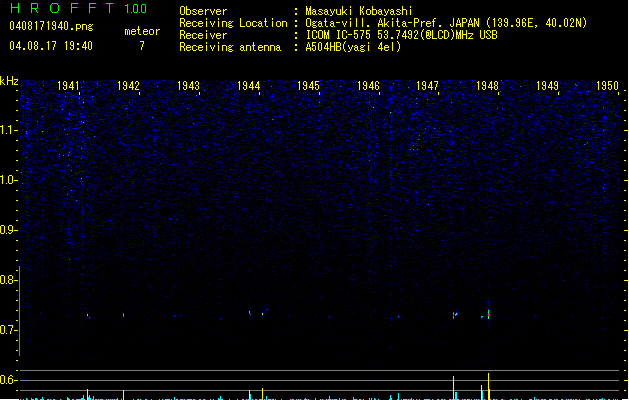The width and height of the screenshot is (629, 400).
Task: Click the "meteor" count label
Action: click(142, 31)
